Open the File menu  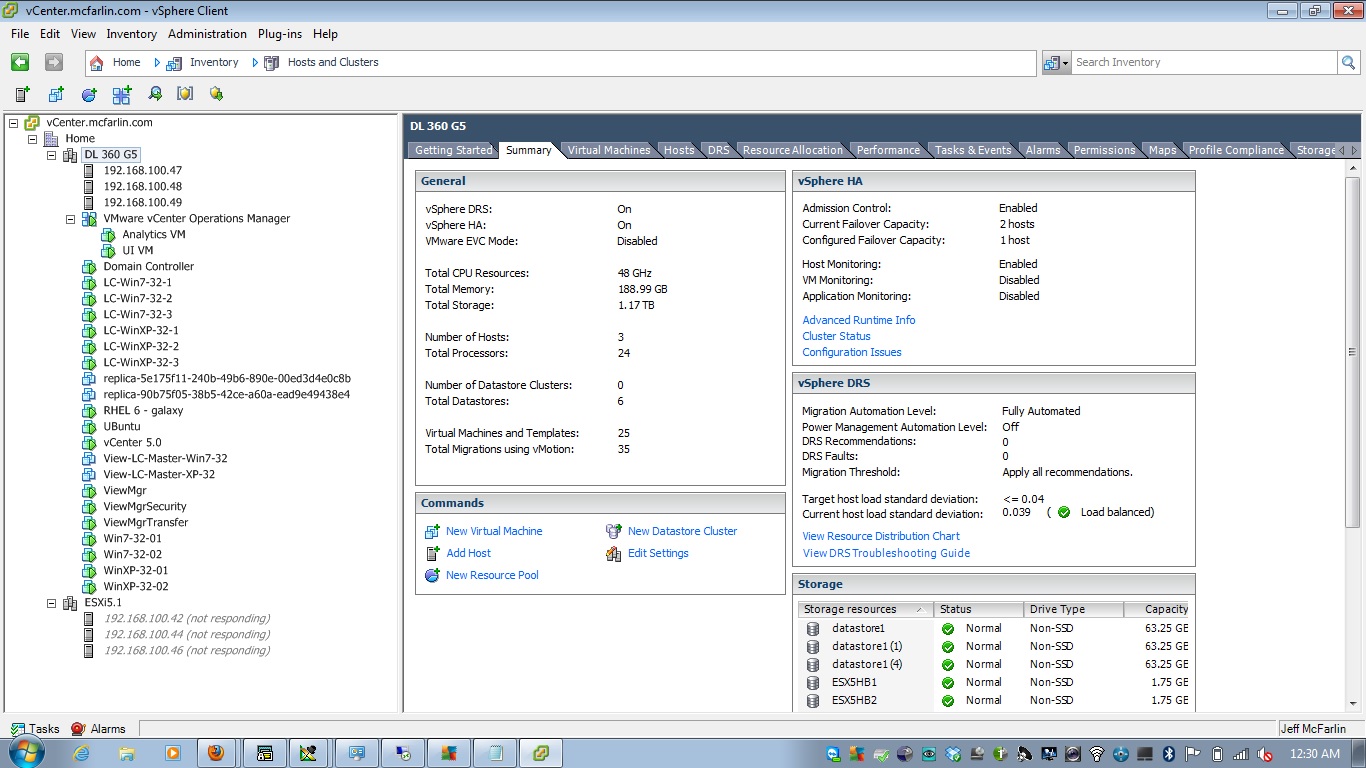tap(20, 34)
